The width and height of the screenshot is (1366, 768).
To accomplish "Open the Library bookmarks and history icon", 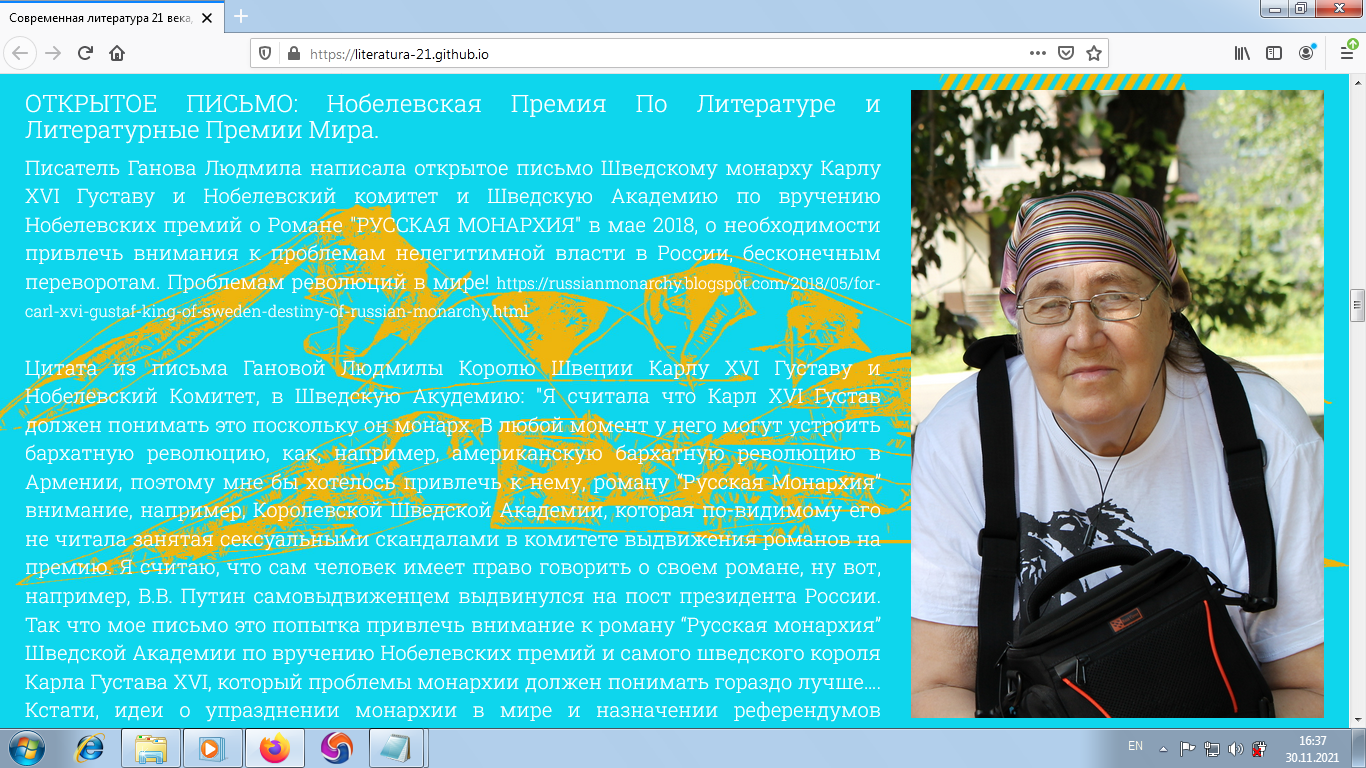I will click(1242, 53).
